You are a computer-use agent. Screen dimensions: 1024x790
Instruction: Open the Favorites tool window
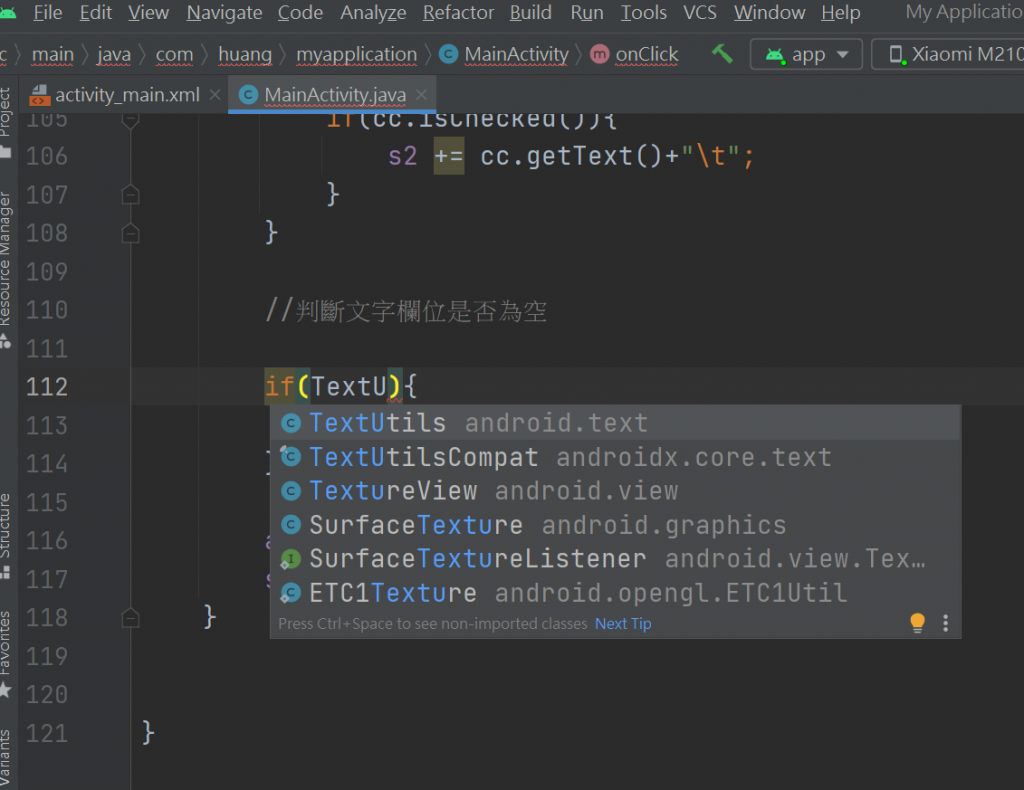point(5,653)
